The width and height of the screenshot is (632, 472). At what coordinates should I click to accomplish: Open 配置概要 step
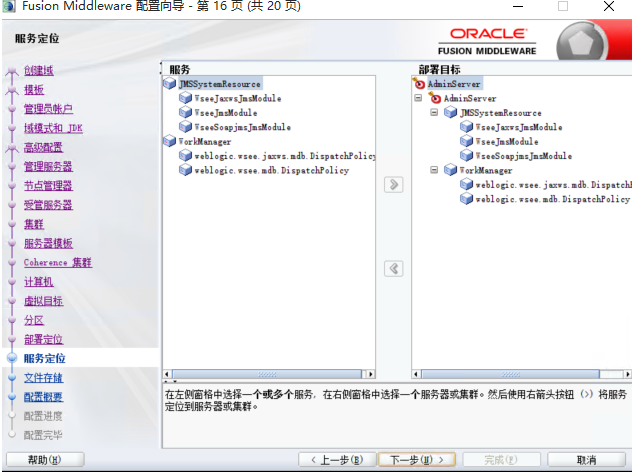pyautogui.click(x=44, y=397)
